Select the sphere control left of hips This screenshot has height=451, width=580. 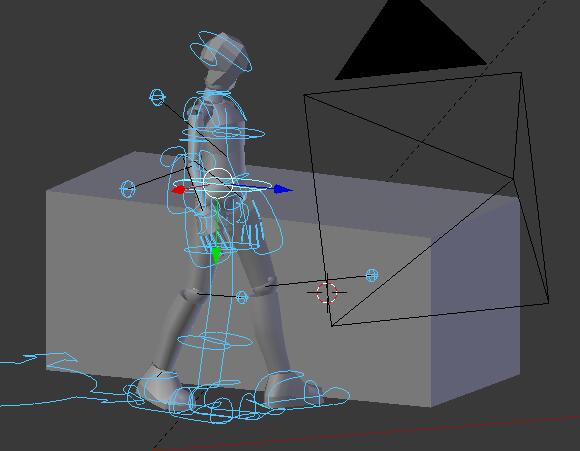click(128, 189)
